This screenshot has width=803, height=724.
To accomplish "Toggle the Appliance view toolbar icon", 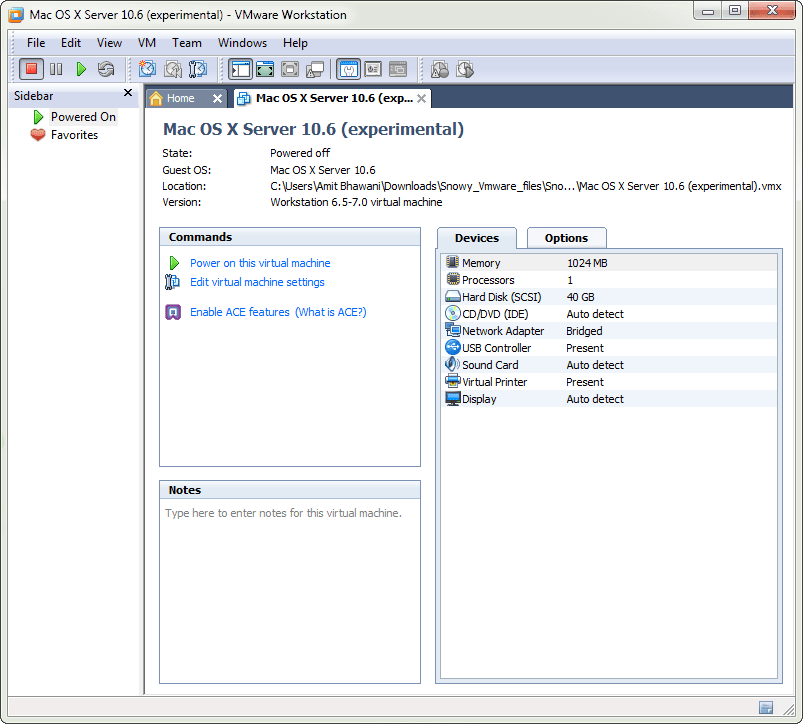I will [373, 69].
